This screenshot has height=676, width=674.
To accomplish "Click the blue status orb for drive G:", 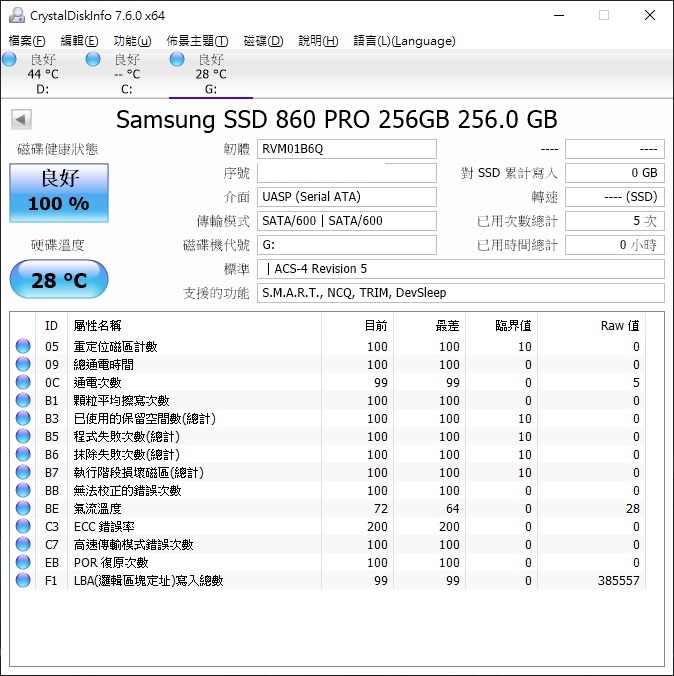I will tap(177, 59).
